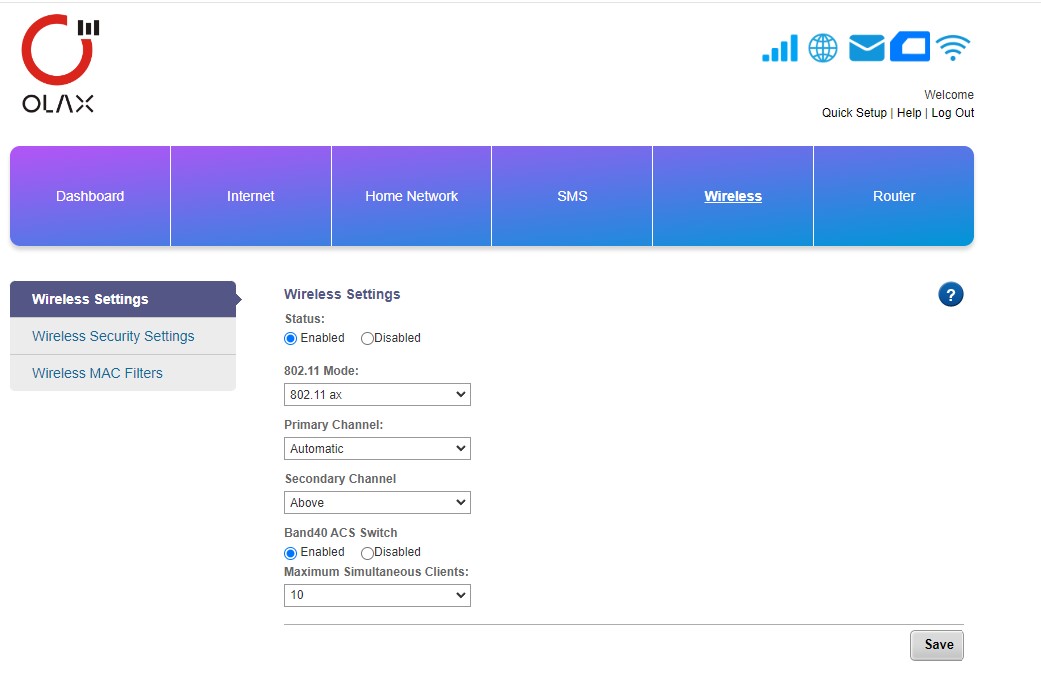1041x687 pixels.
Task: Switch to the Dashboard tab
Action: 90,196
